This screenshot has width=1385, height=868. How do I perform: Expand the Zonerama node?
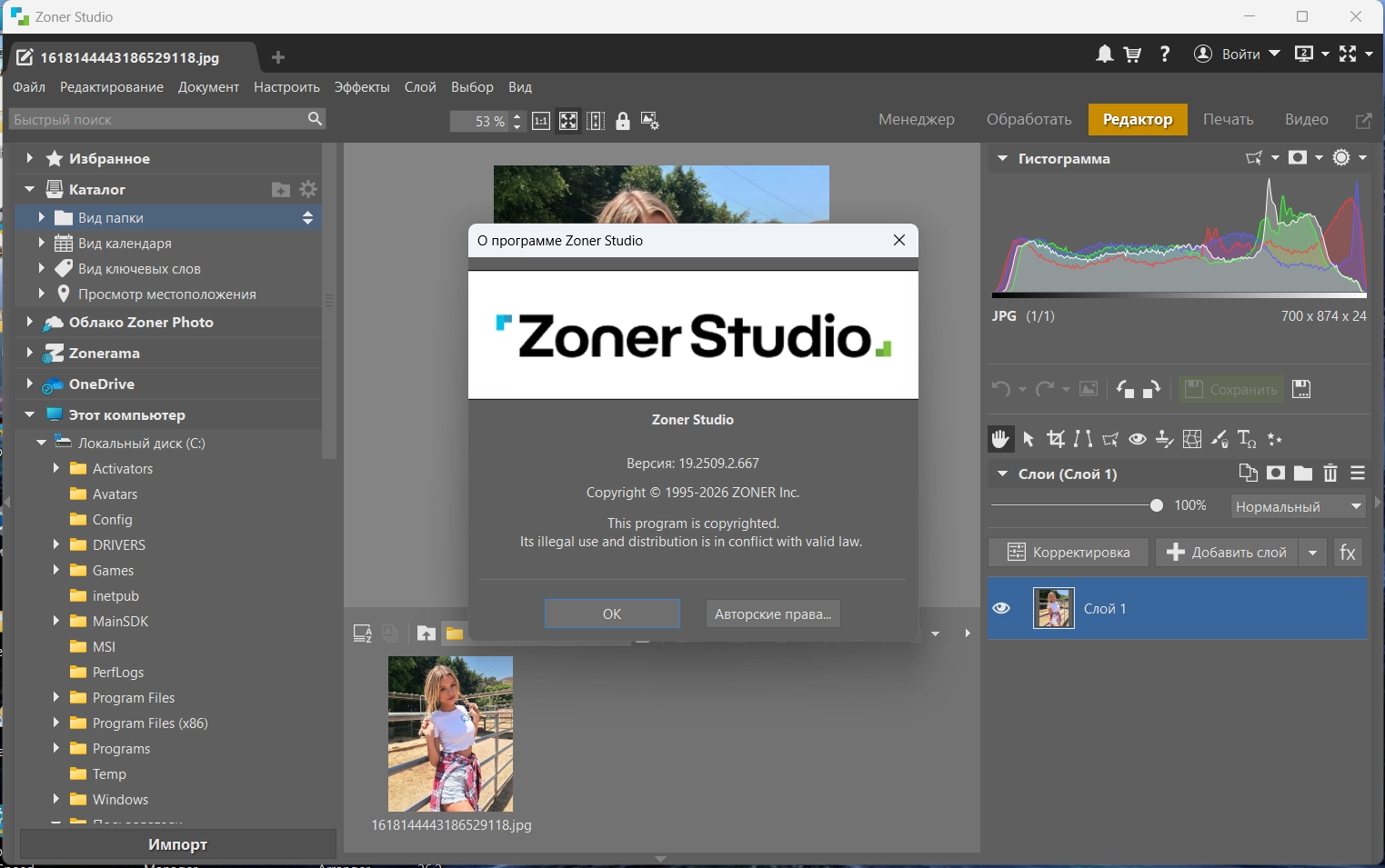click(x=29, y=353)
